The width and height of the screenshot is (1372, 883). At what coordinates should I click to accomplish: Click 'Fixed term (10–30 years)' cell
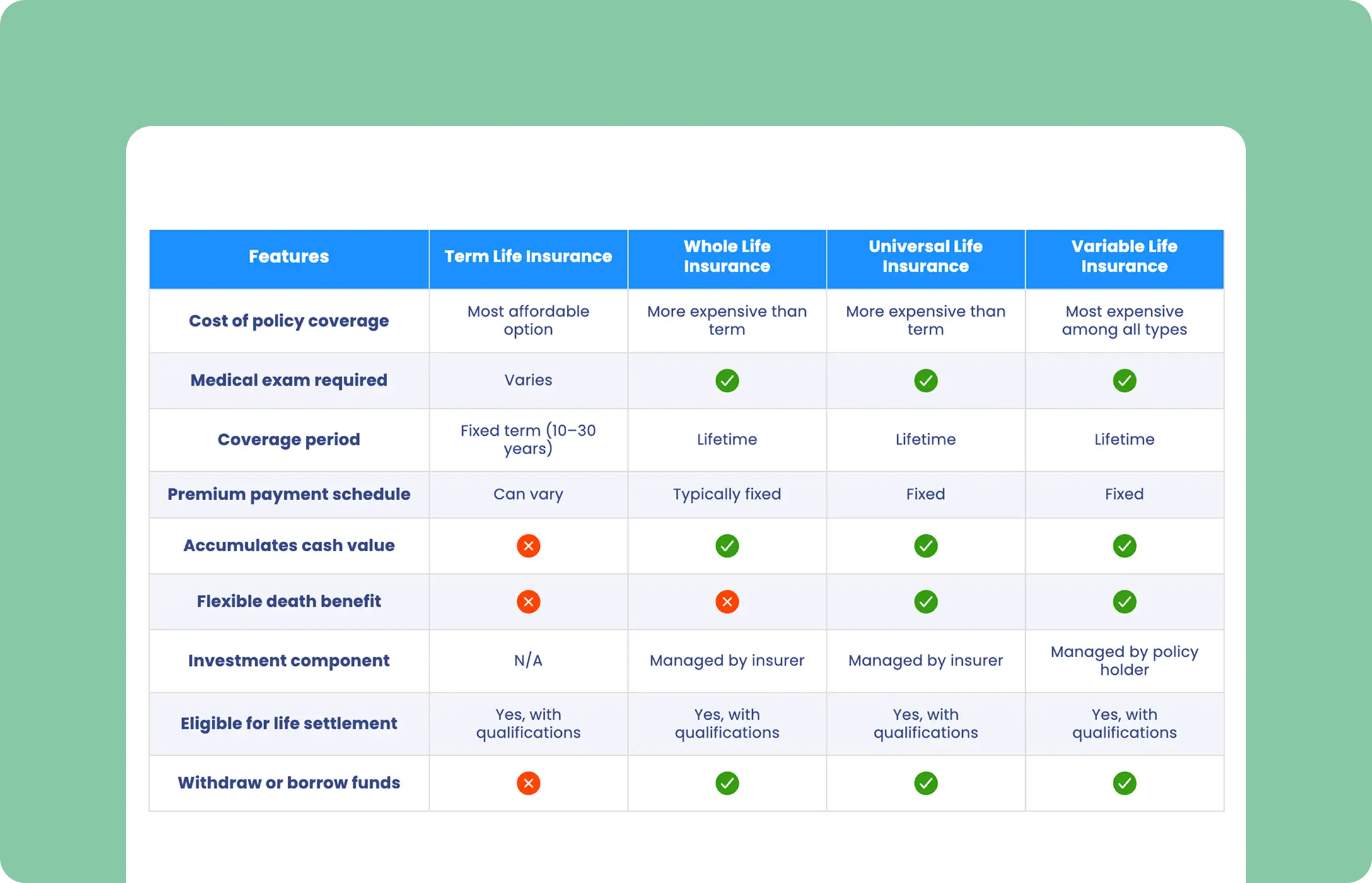click(528, 440)
